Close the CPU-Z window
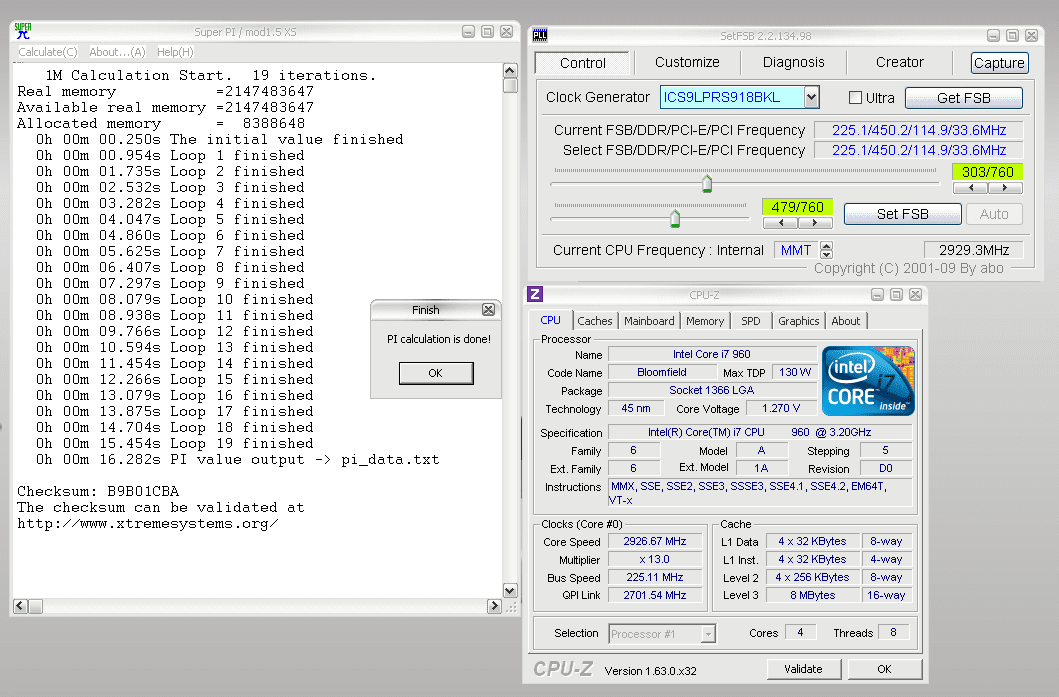The height and width of the screenshot is (697, 1059). (915, 294)
